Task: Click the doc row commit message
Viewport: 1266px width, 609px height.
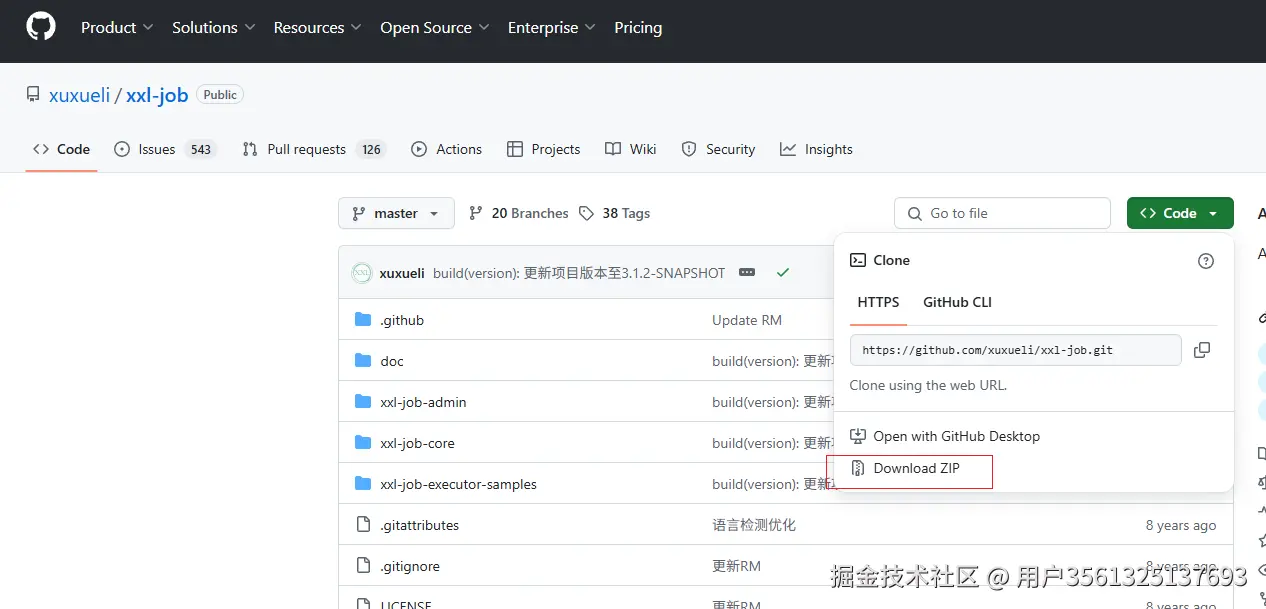Action: point(772,361)
